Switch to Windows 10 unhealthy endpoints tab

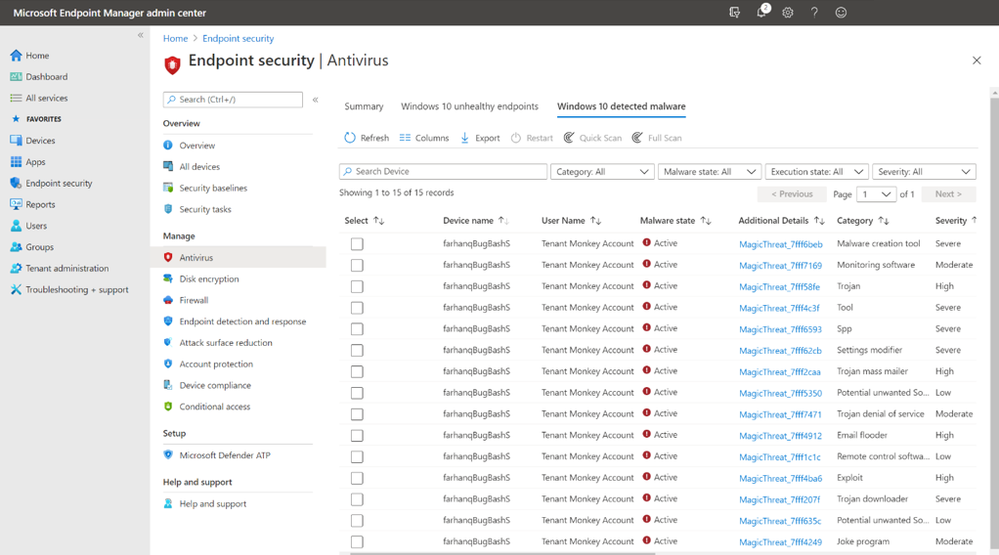click(x=470, y=106)
